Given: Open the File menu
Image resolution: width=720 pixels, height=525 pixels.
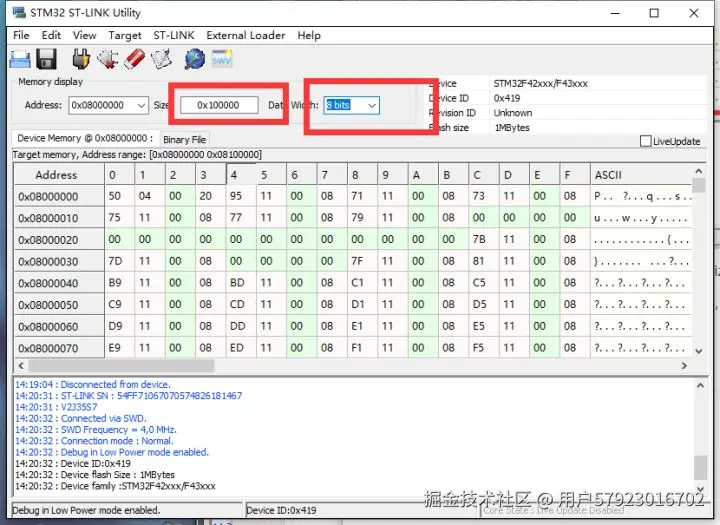Looking at the screenshot, I should [x=21, y=35].
